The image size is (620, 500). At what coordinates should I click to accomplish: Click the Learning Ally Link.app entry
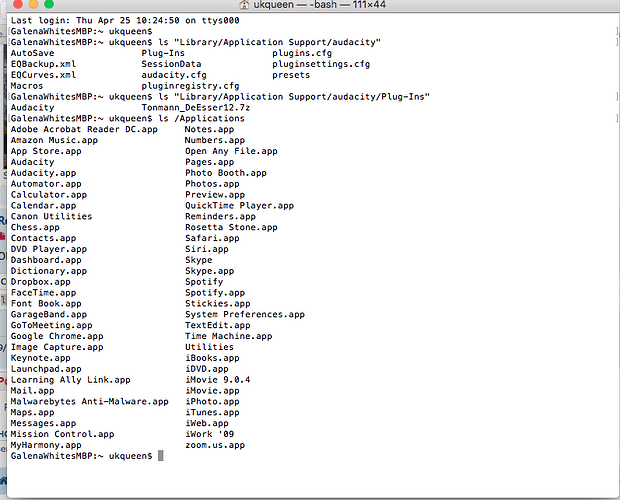pos(71,380)
